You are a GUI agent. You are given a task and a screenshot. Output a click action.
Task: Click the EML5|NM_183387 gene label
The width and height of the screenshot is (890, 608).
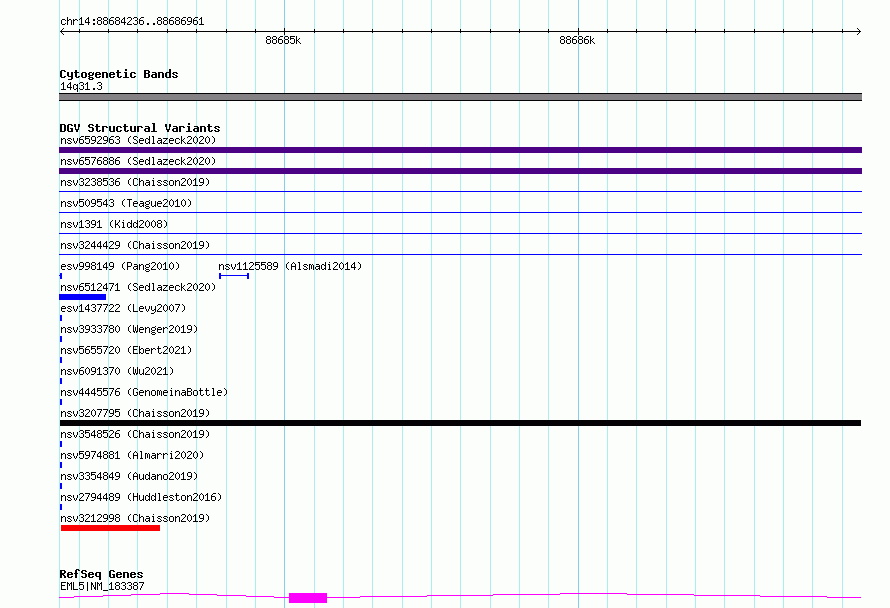pos(102,586)
